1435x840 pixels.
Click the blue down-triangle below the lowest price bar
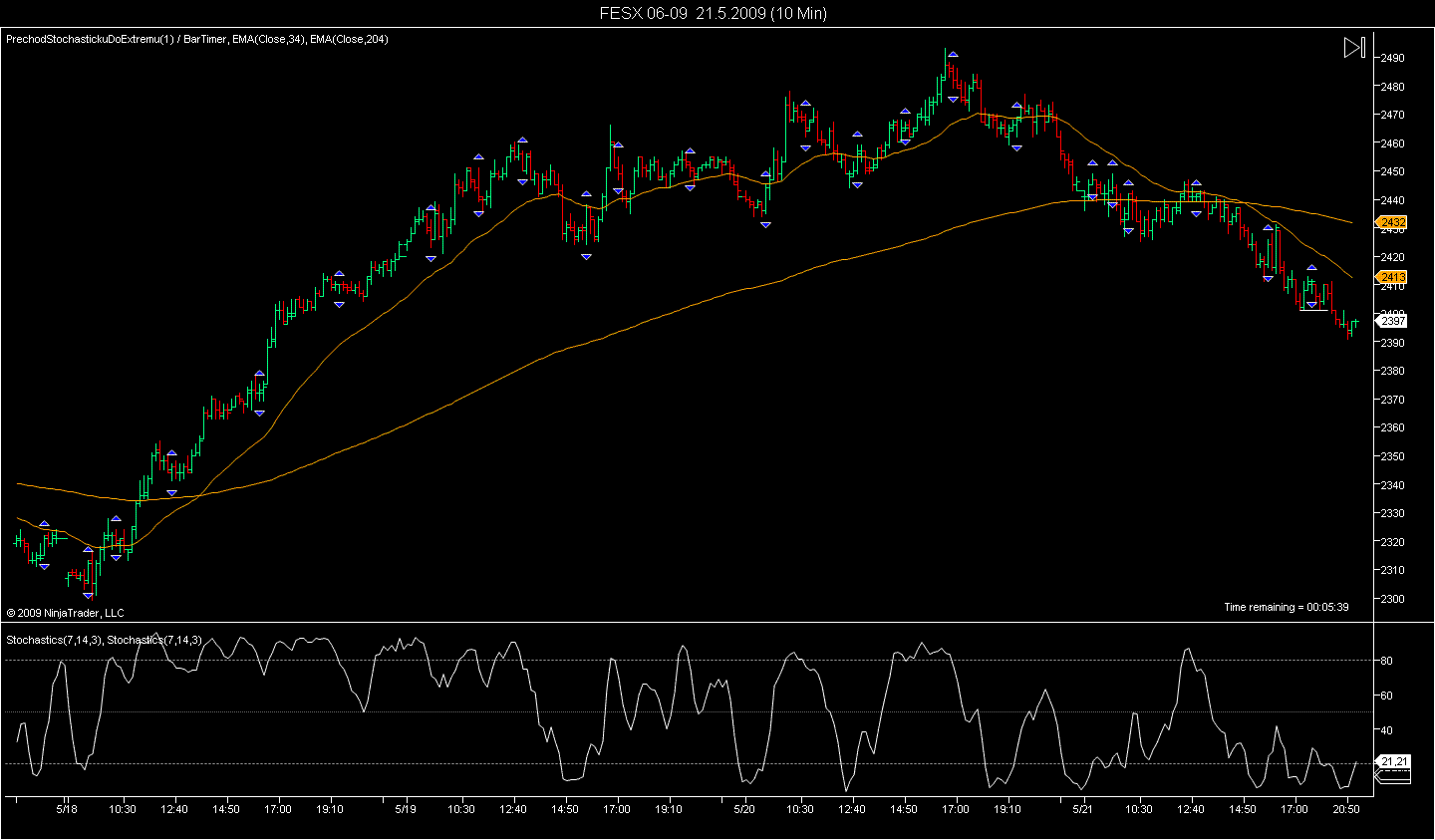pyautogui.click(x=88, y=595)
